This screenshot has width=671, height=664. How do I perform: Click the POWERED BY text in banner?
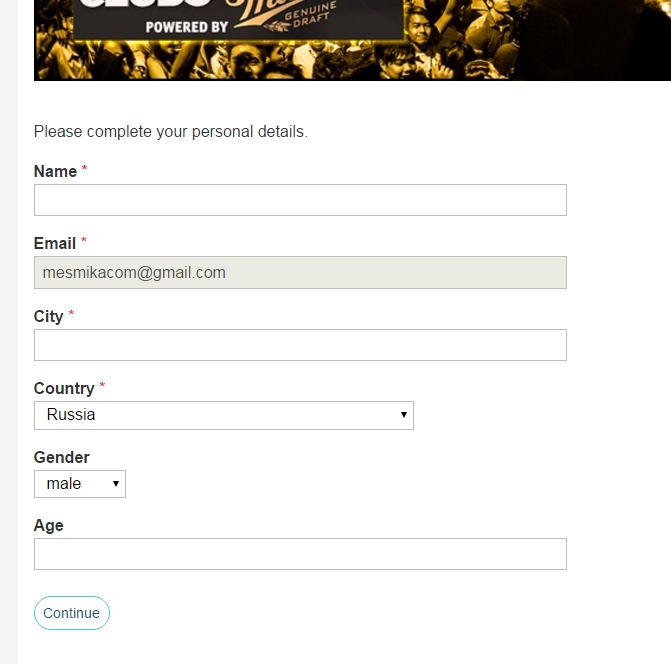pos(187,27)
